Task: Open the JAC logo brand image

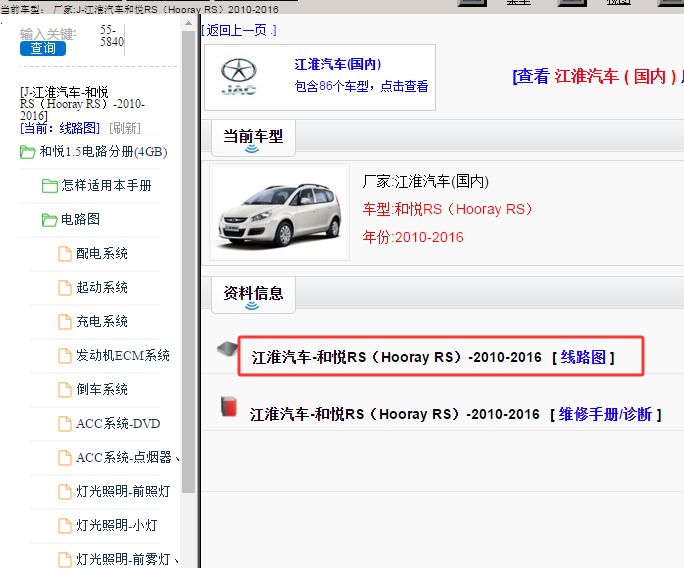Action: click(239, 77)
